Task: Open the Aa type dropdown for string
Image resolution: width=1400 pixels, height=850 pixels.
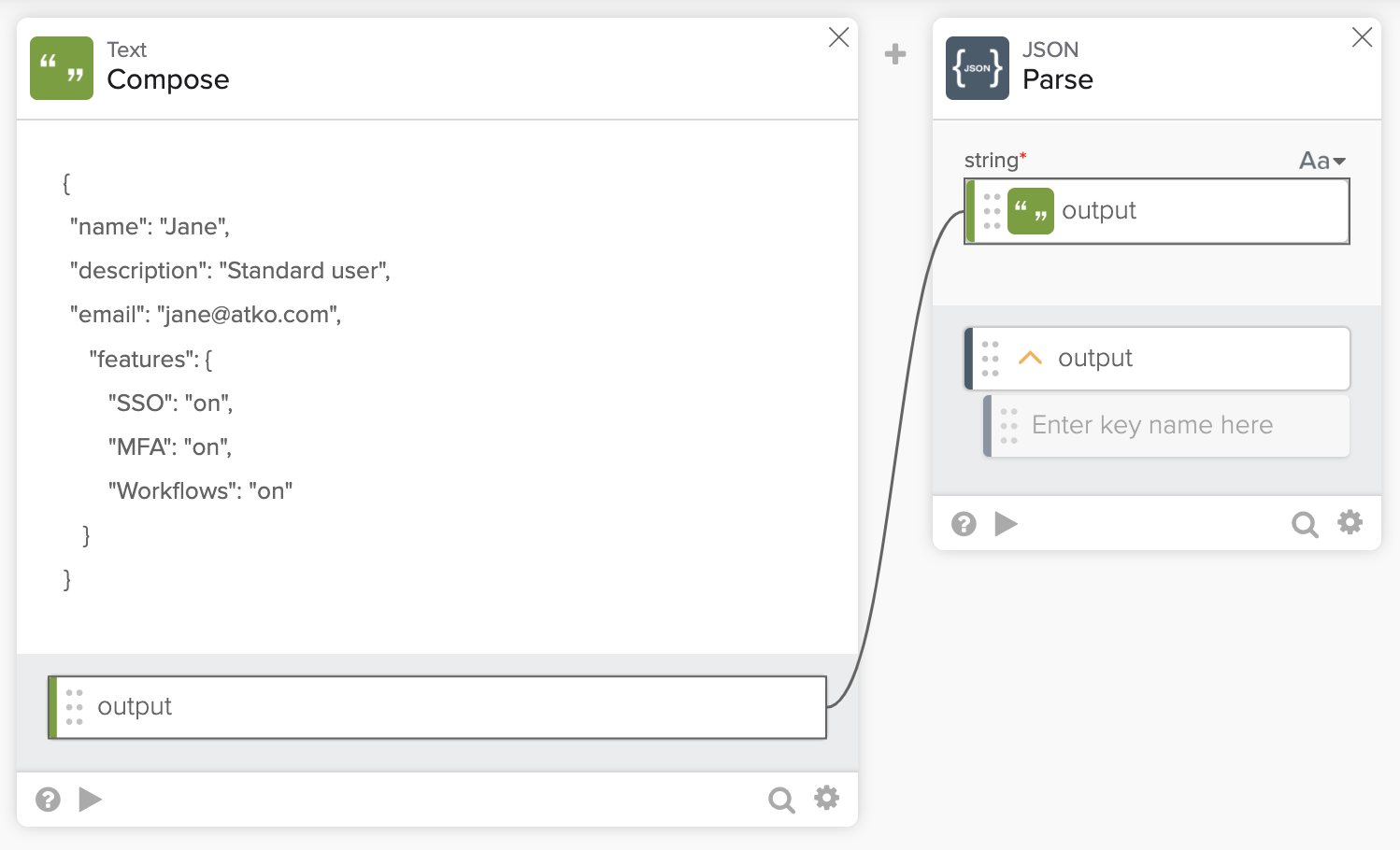Action: [x=1321, y=161]
